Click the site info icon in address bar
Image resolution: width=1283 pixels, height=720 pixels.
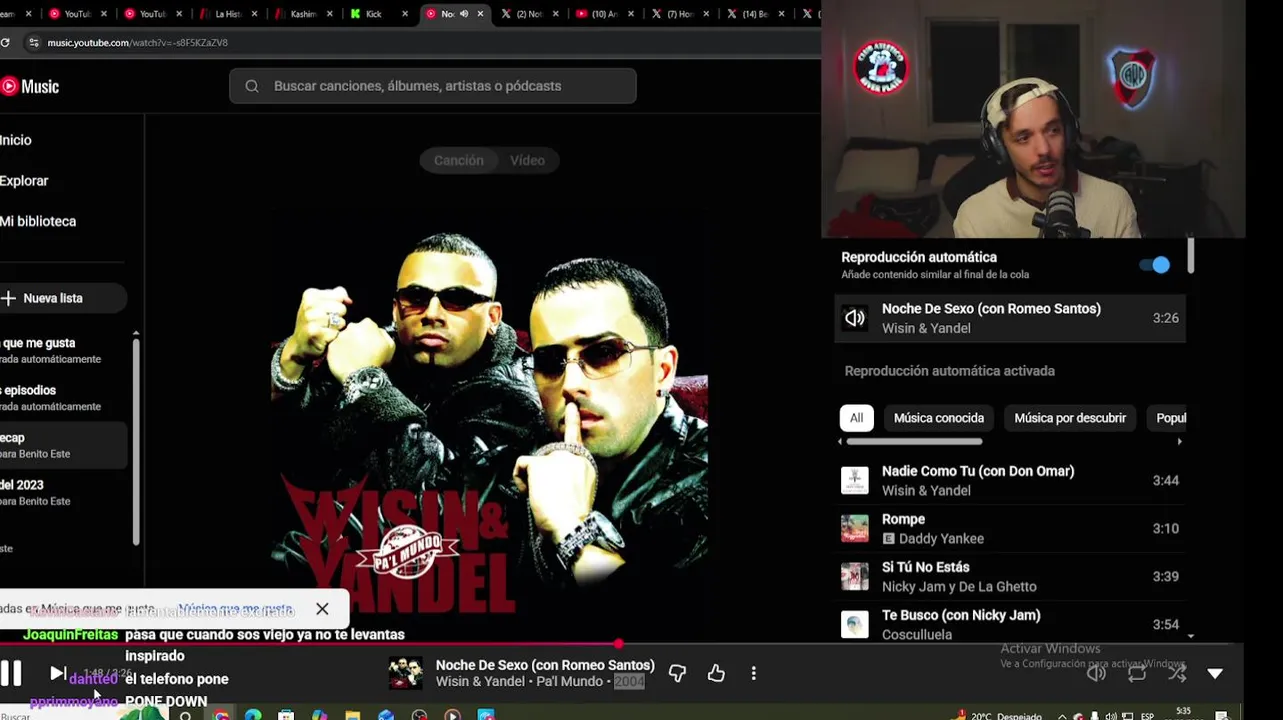(33, 42)
